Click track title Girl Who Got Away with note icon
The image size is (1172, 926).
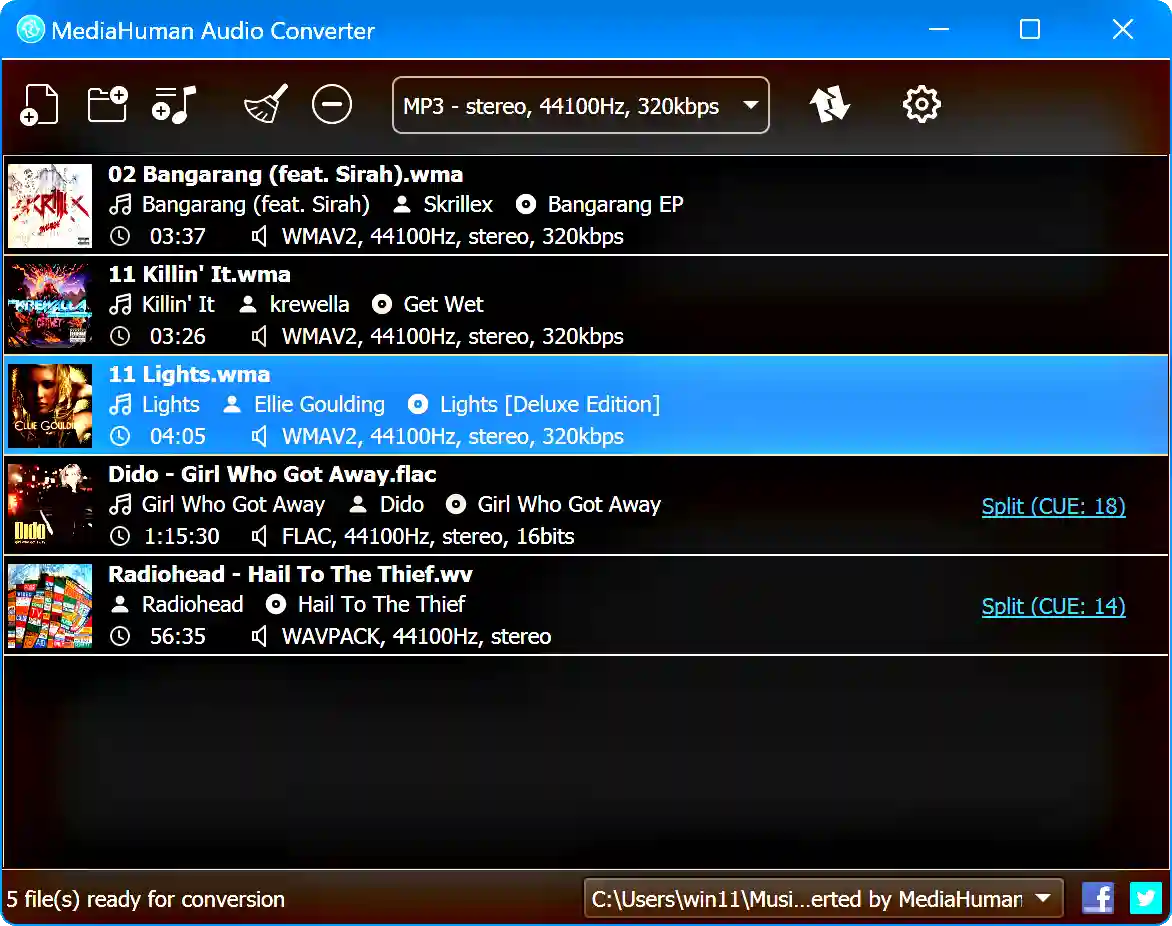point(233,505)
